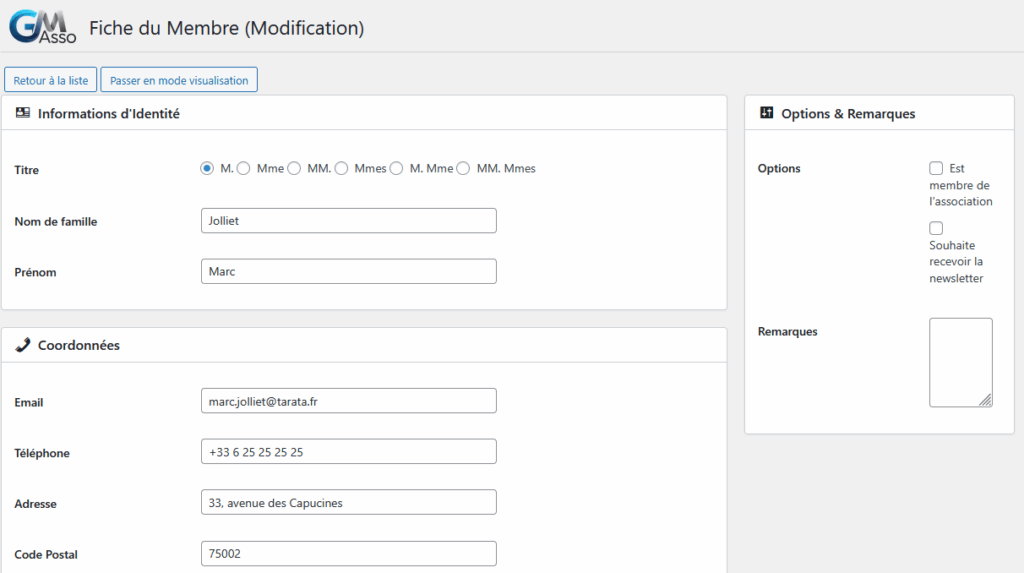The width and height of the screenshot is (1024, 573).
Task: Choose the 'MM.' title option
Action: [294, 169]
